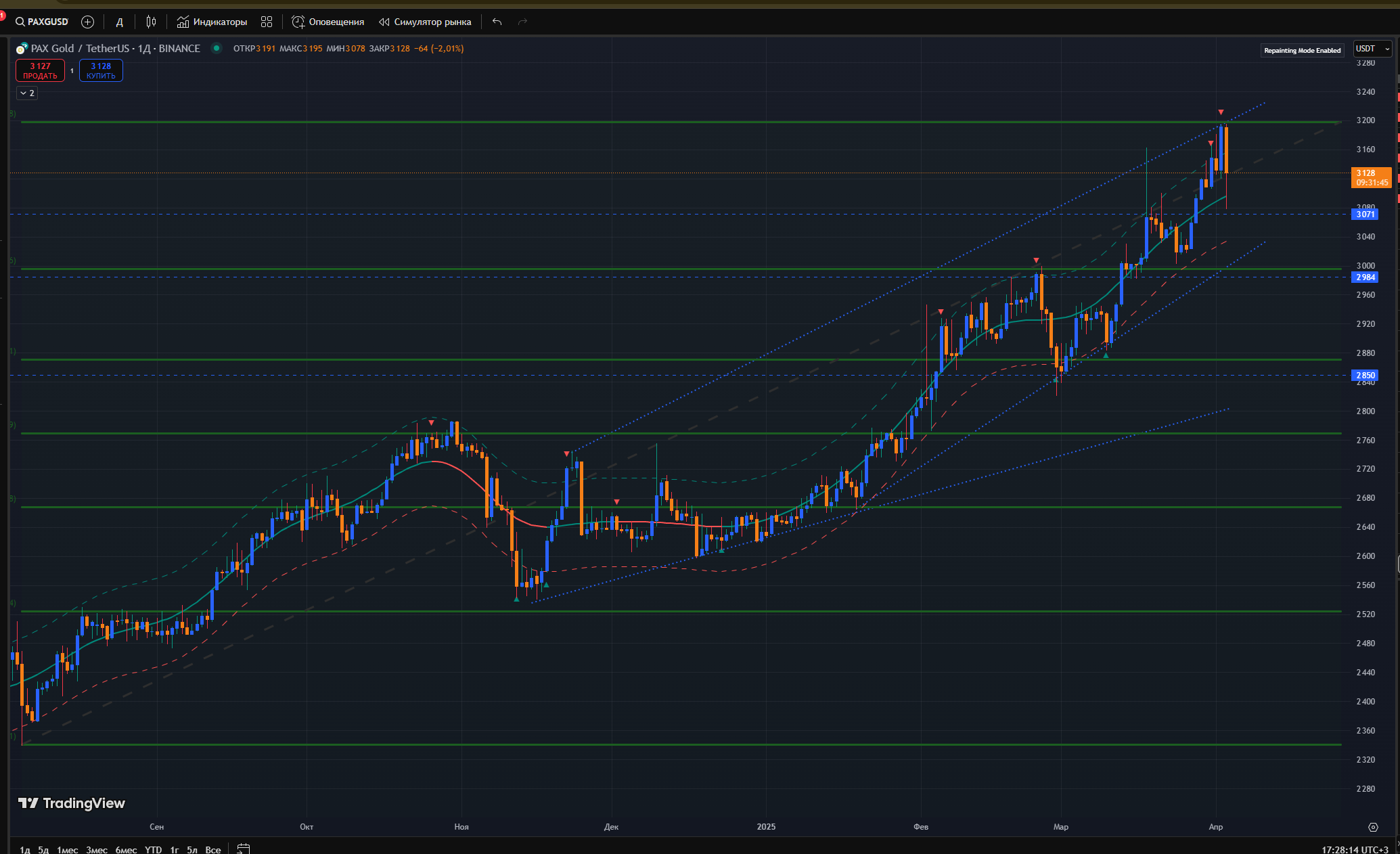Select the YTD time range
This screenshot has width=1400, height=854.
153,849
